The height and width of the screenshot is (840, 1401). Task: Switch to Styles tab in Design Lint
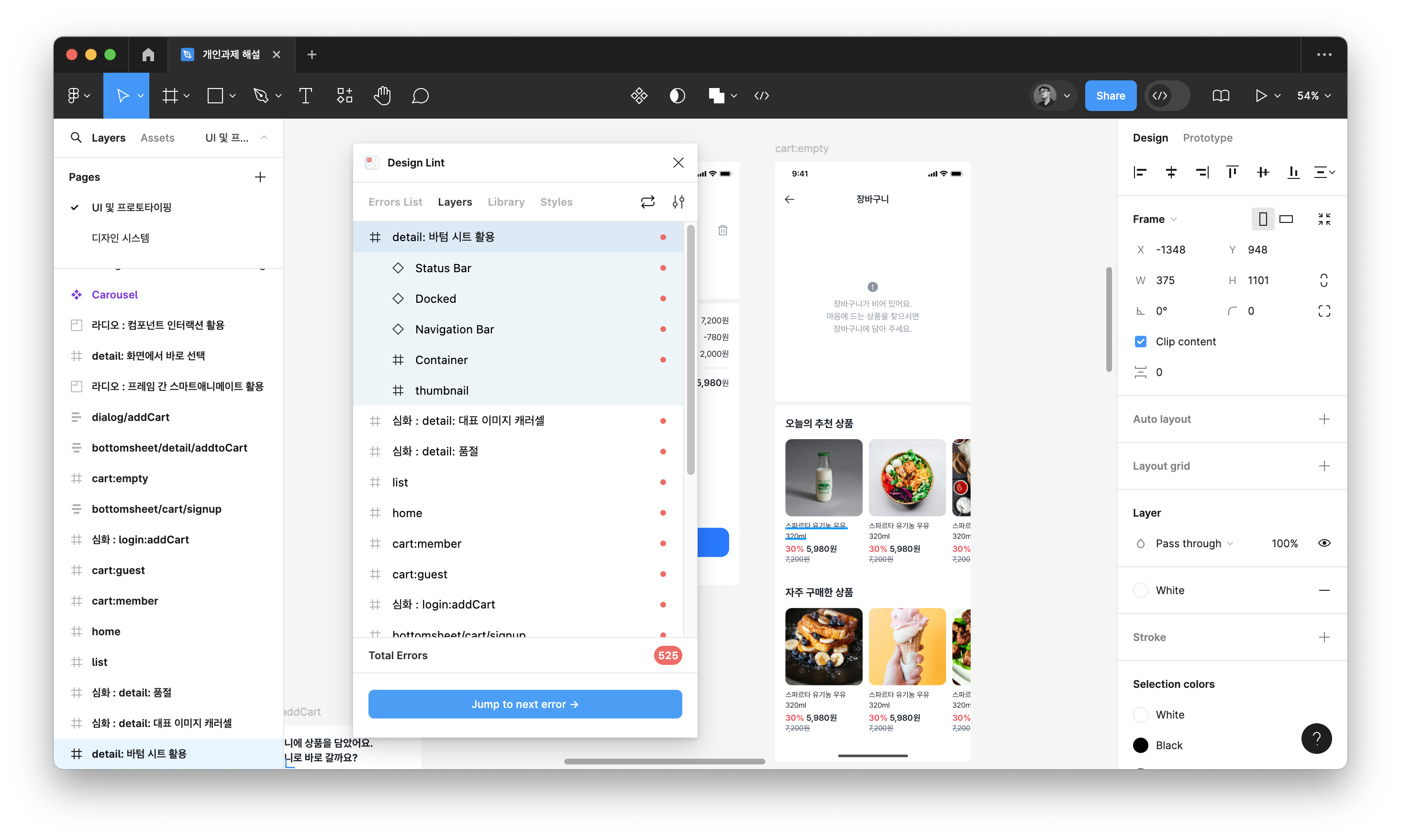[x=556, y=202]
